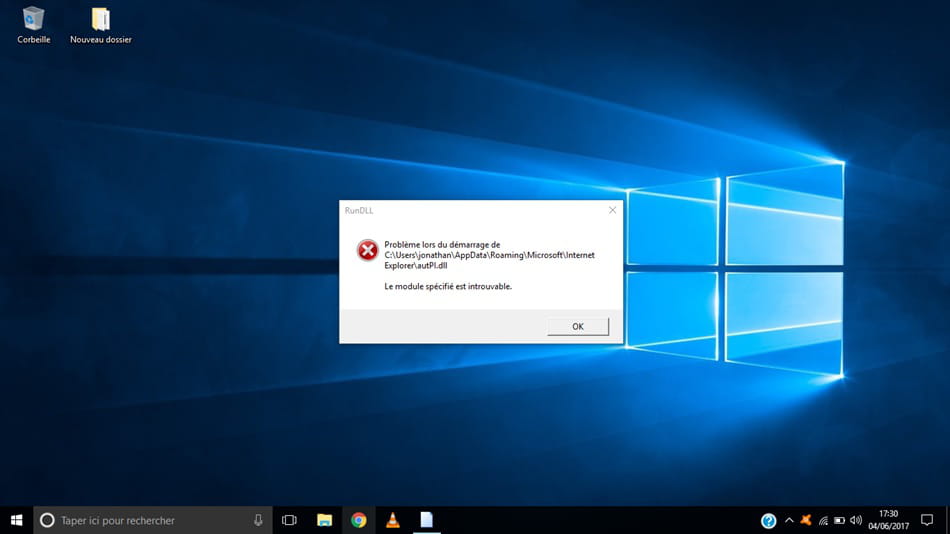Image resolution: width=950 pixels, height=534 pixels.
Task: Focus the 'Taper ici pour rechercher' search box
Action: tap(153, 520)
